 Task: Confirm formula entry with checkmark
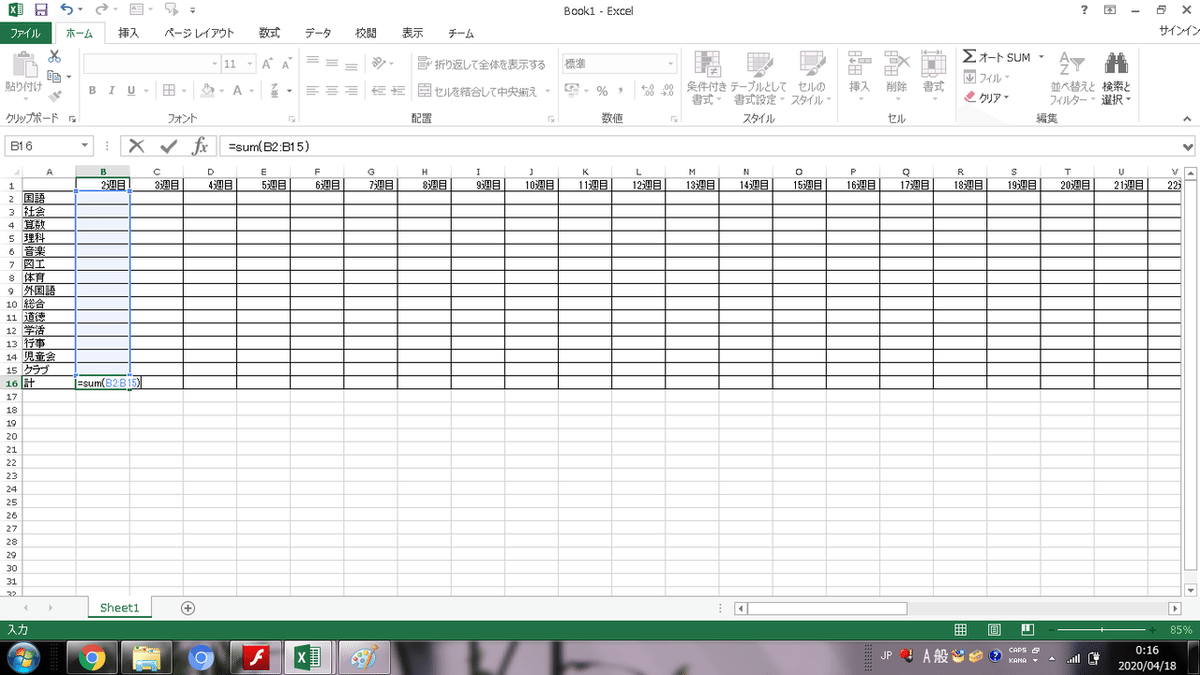[168, 146]
